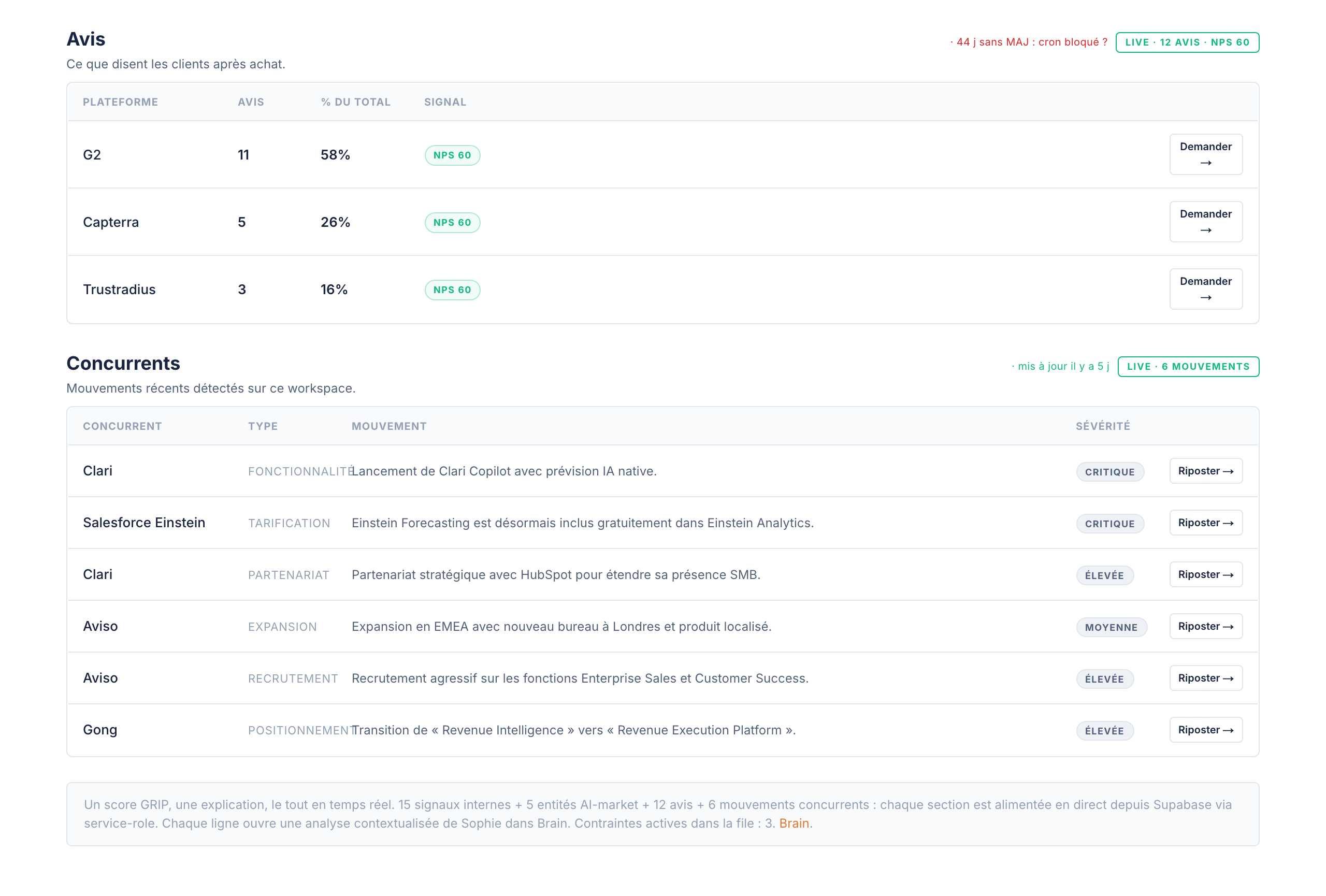Click SIGNAL column header
The height and width of the screenshot is (896, 1326).
coord(445,102)
